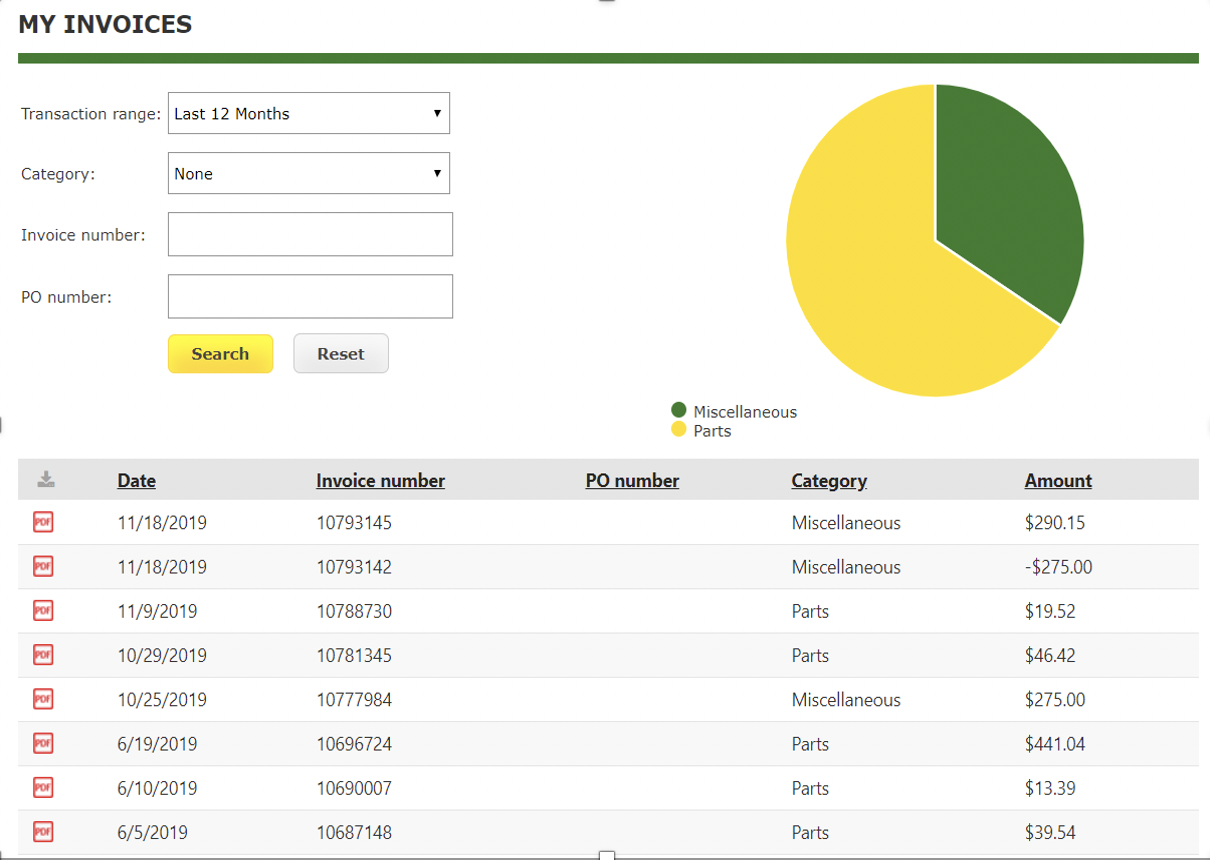Open PDF for invoice 10788730
This screenshot has height=860, width=1210.
(43, 610)
